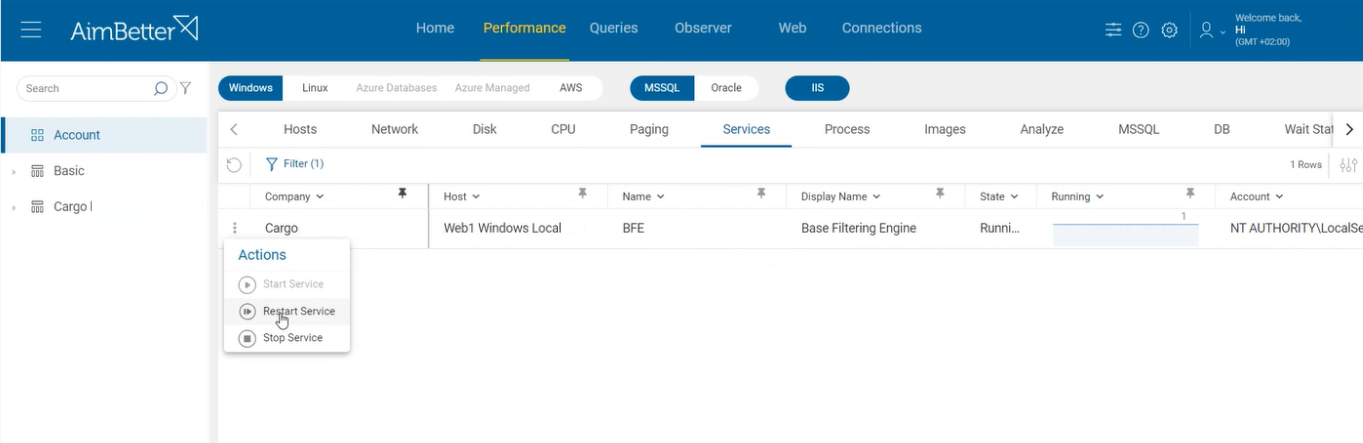Switch to the Network tab
This screenshot has width=1363, height=443.
click(395, 129)
